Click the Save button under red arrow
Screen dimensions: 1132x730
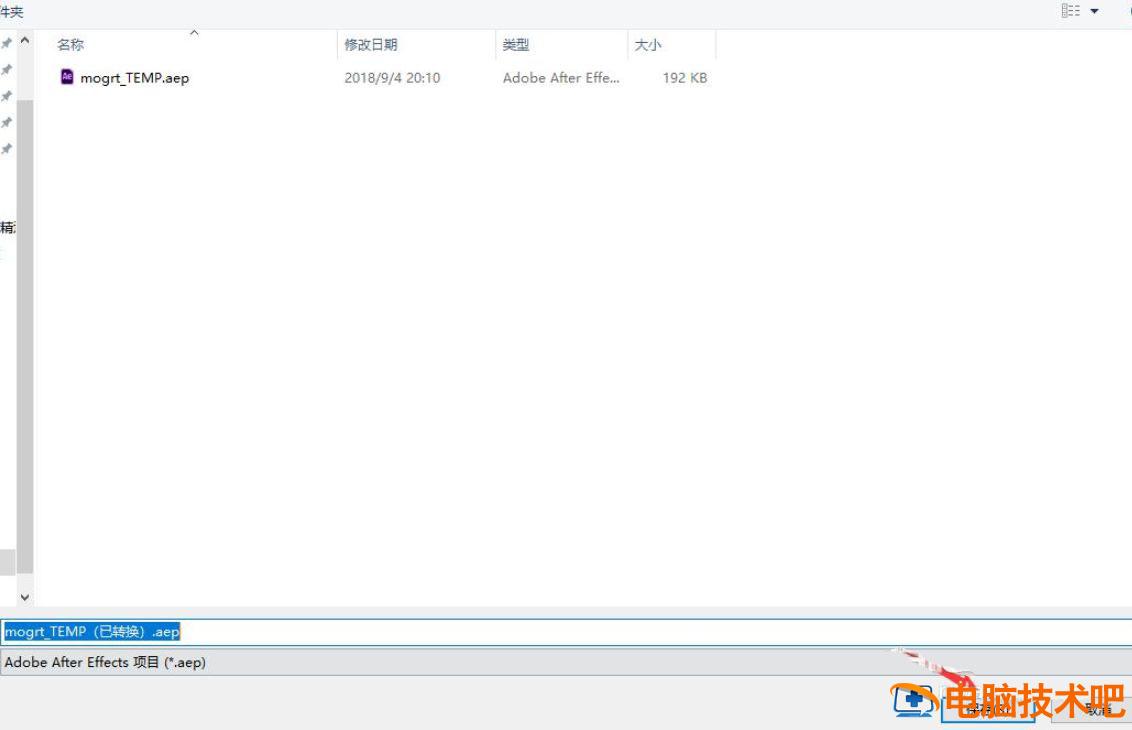pyautogui.click(x=987, y=709)
